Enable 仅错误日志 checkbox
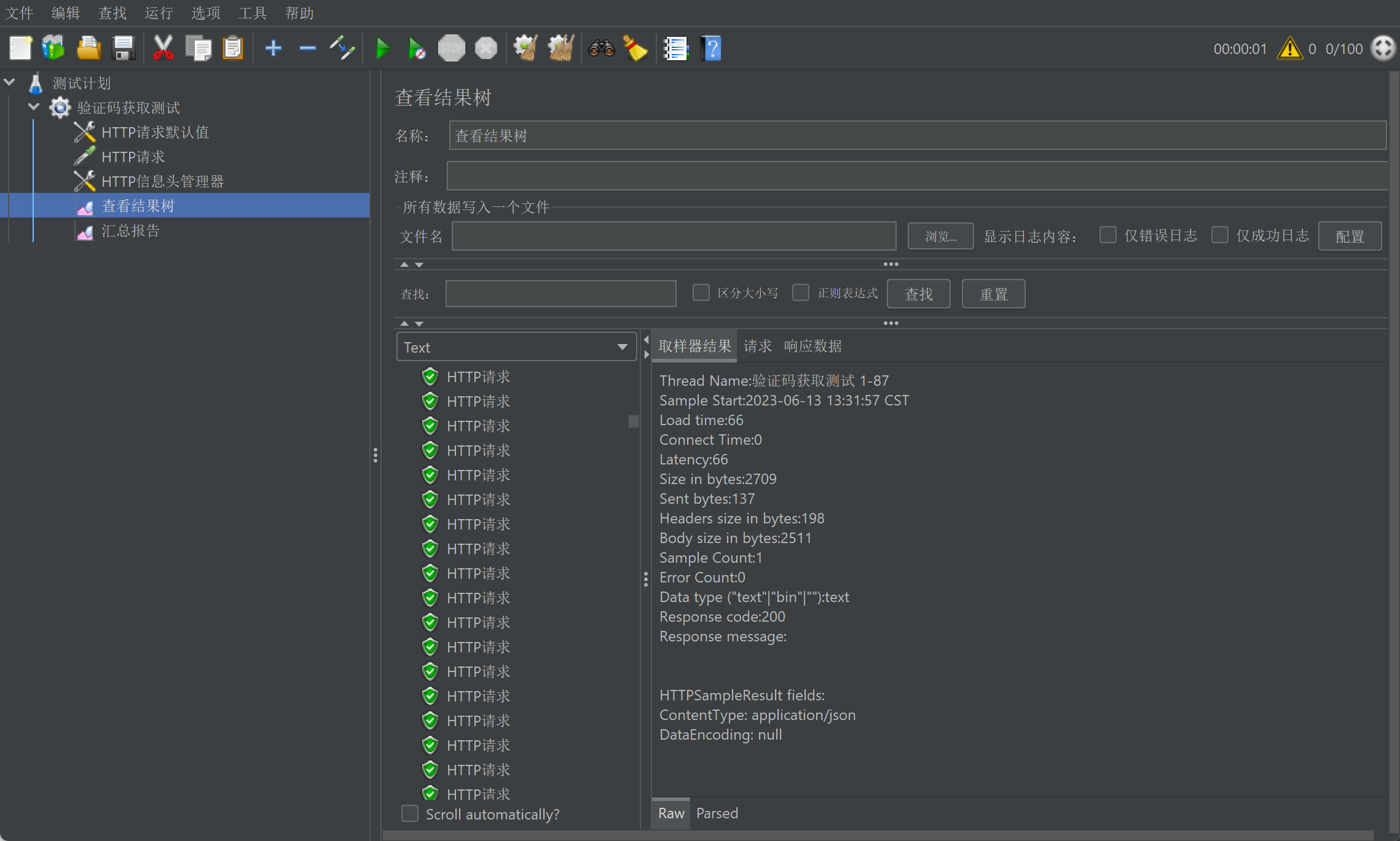The image size is (1400, 841). [x=1107, y=235]
